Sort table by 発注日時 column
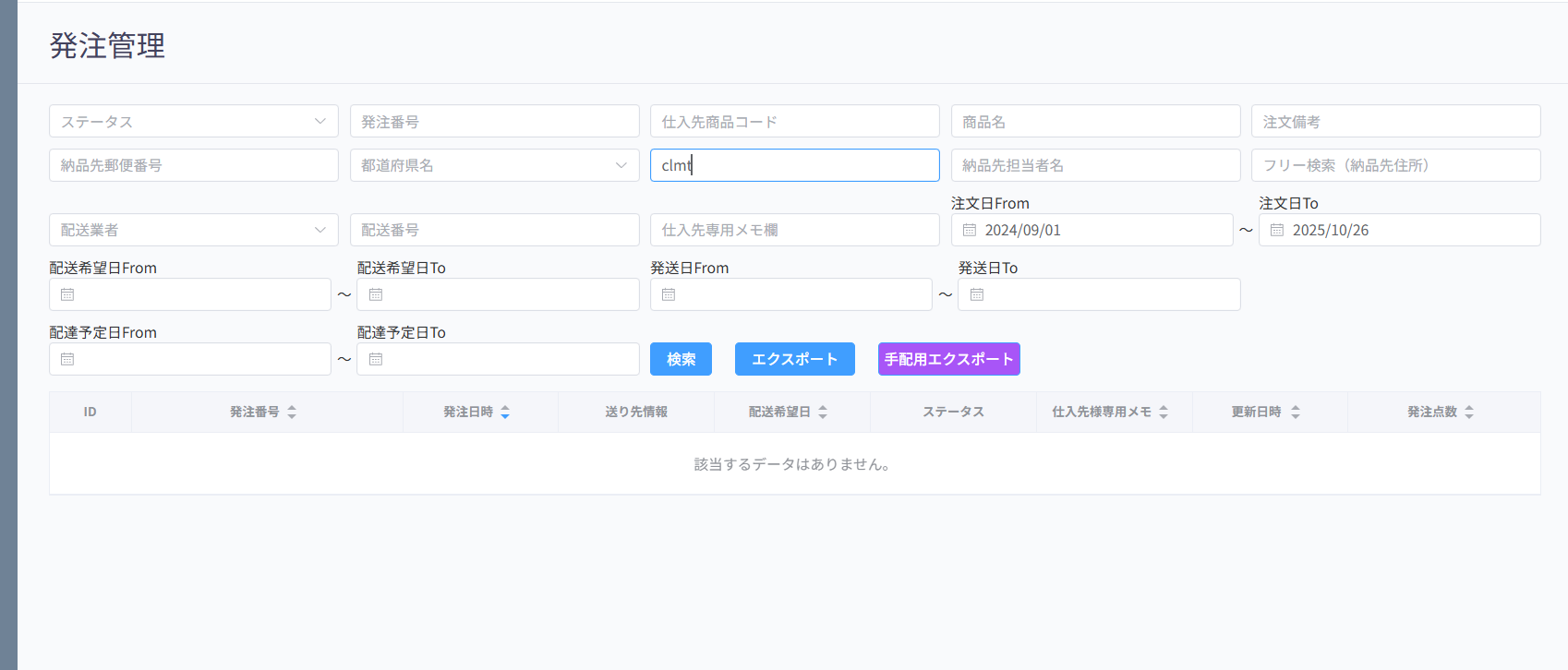The image size is (1568, 670). (x=505, y=413)
